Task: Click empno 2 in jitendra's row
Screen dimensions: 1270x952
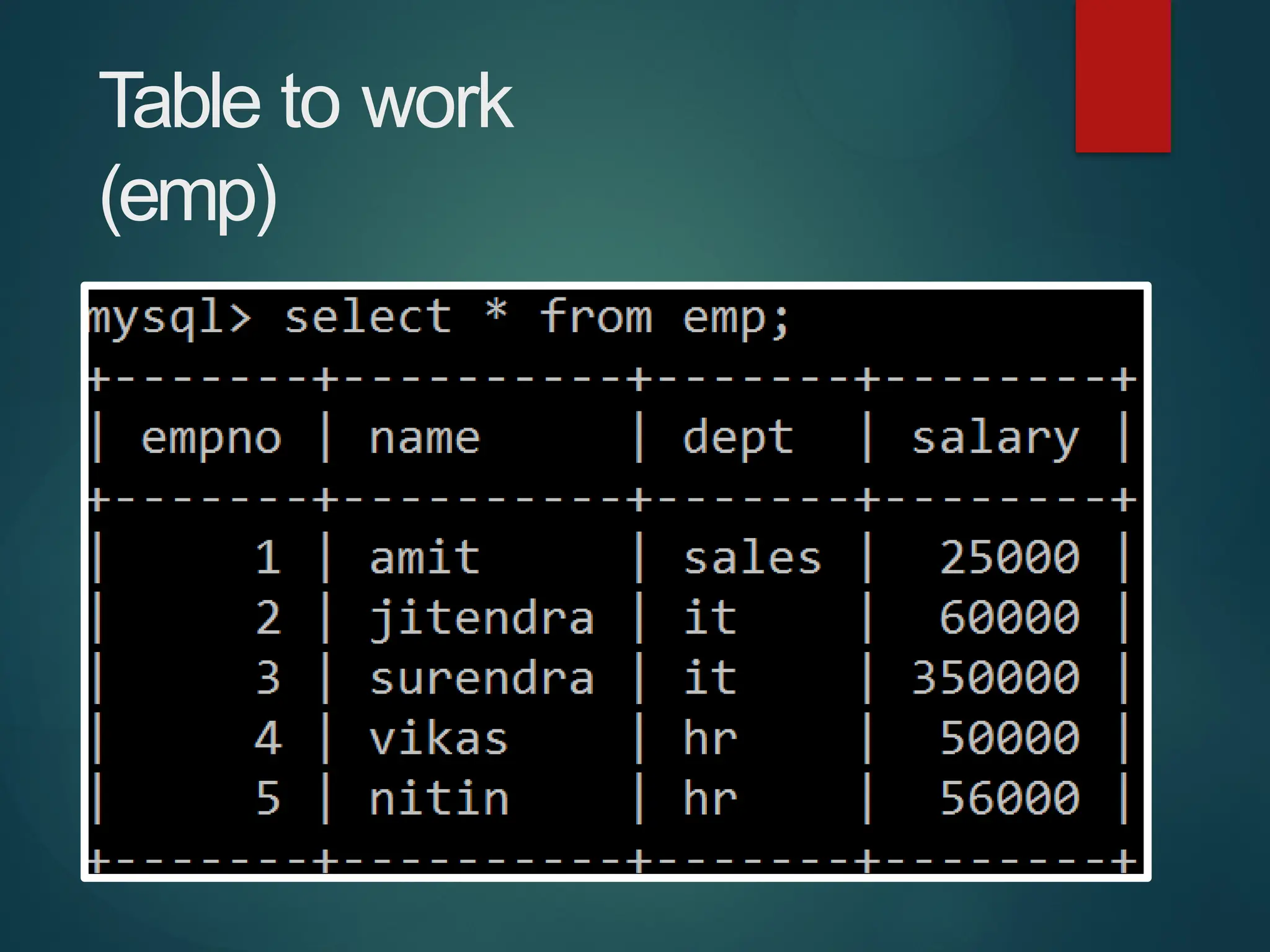Action: point(268,617)
